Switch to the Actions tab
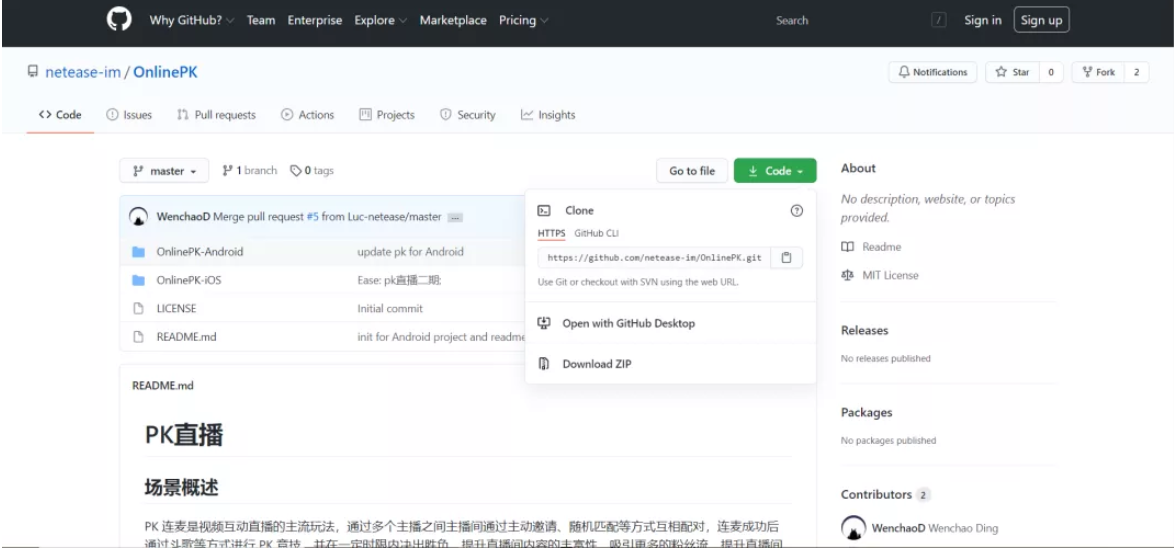The height and width of the screenshot is (551, 1174). click(308, 115)
